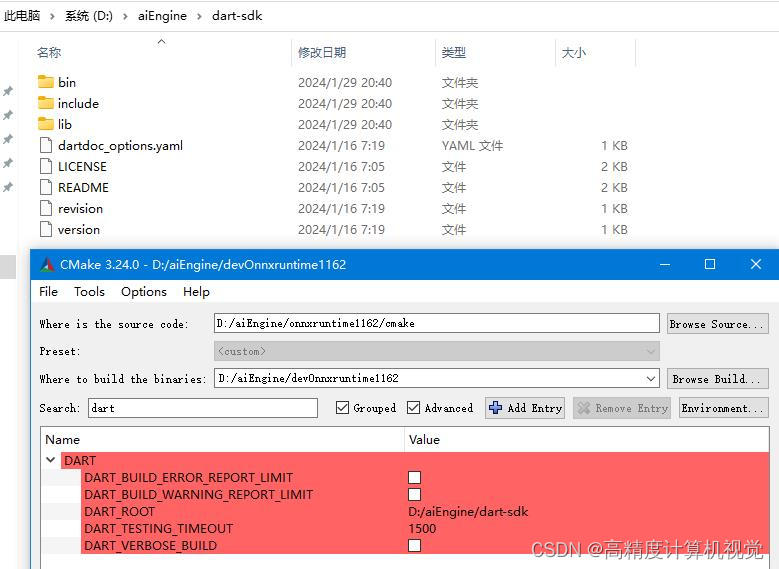This screenshot has height=569, width=779.
Task: Open the build binaries path dropdown
Action: point(651,379)
